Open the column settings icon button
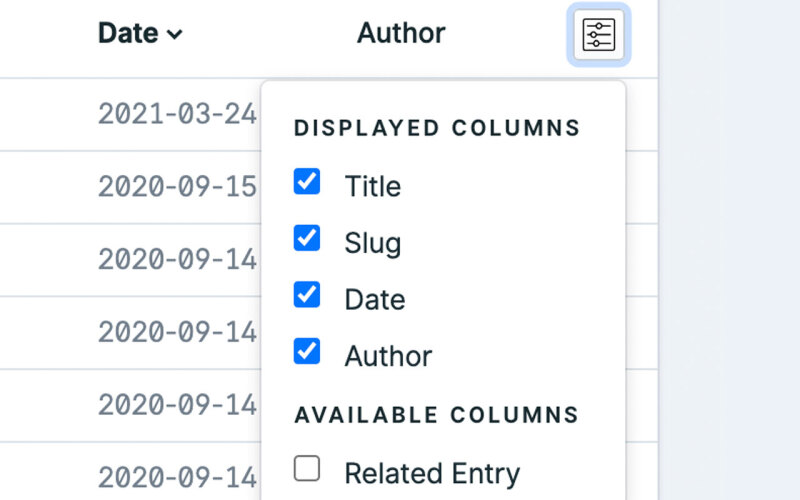The width and height of the screenshot is (800, 500). pos(598,35)
